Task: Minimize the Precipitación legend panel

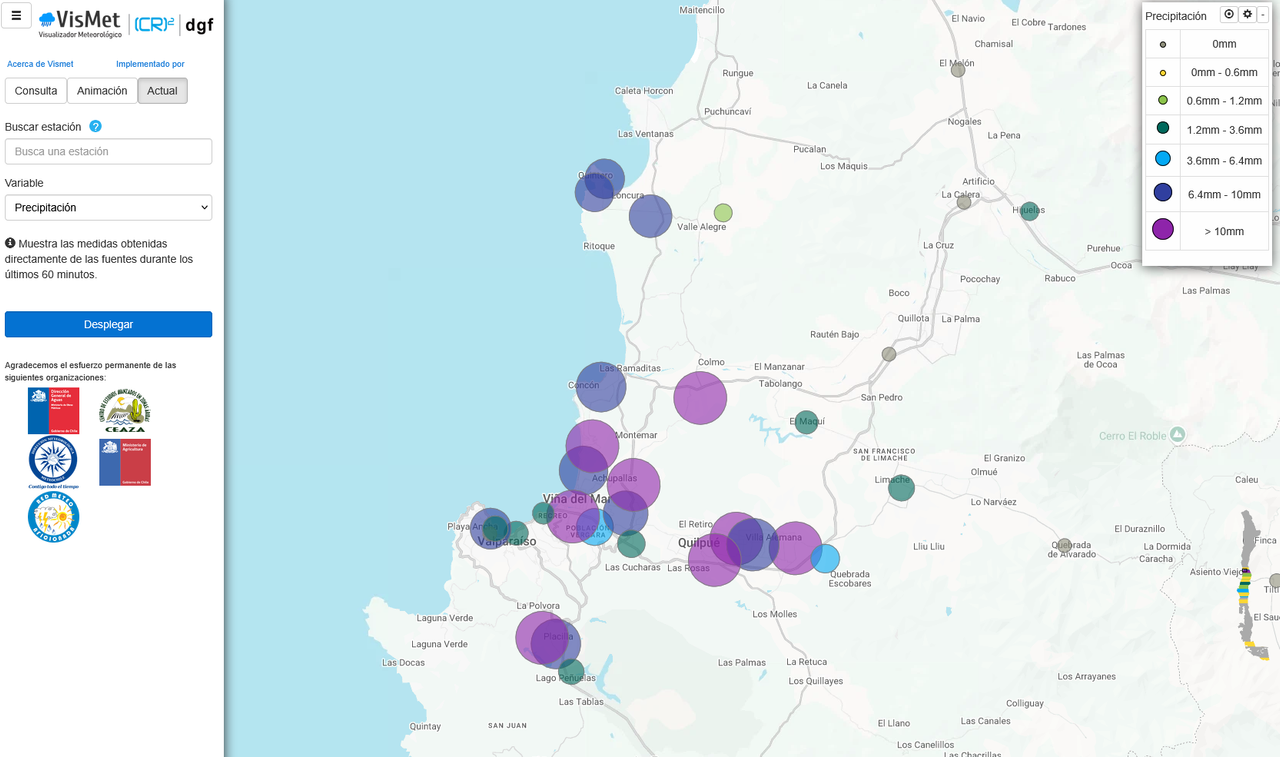Action: point(1262,14)
